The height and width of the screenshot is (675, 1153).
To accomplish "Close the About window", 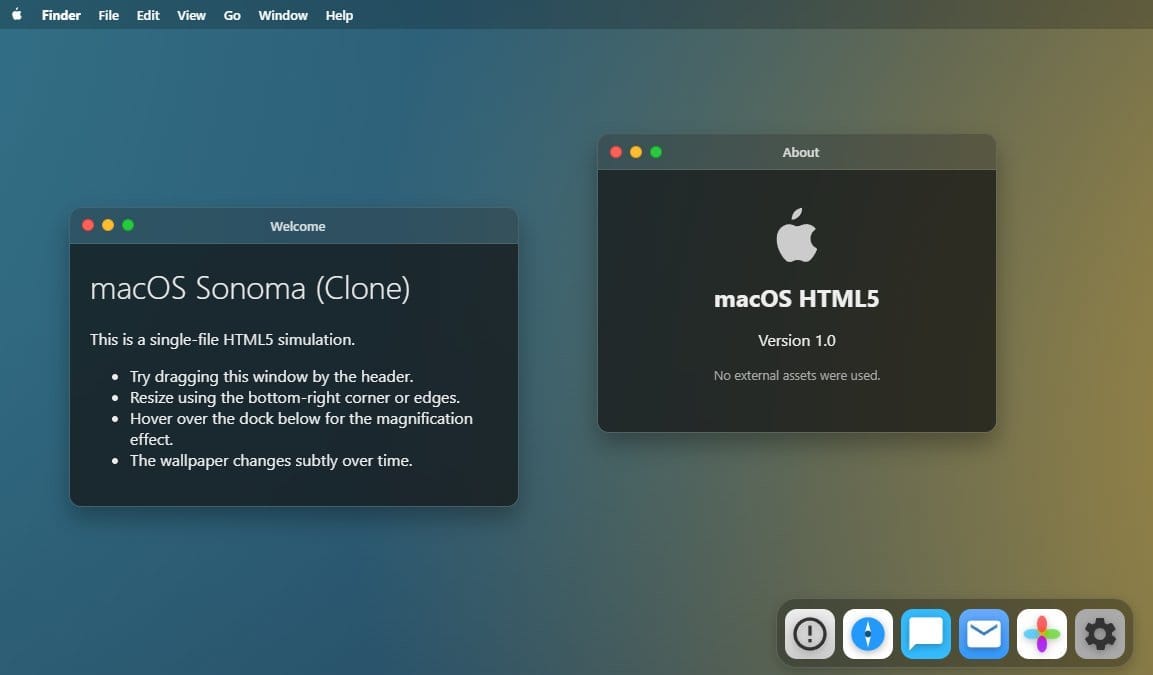I will pyautogui.click(x=616, y=151).
